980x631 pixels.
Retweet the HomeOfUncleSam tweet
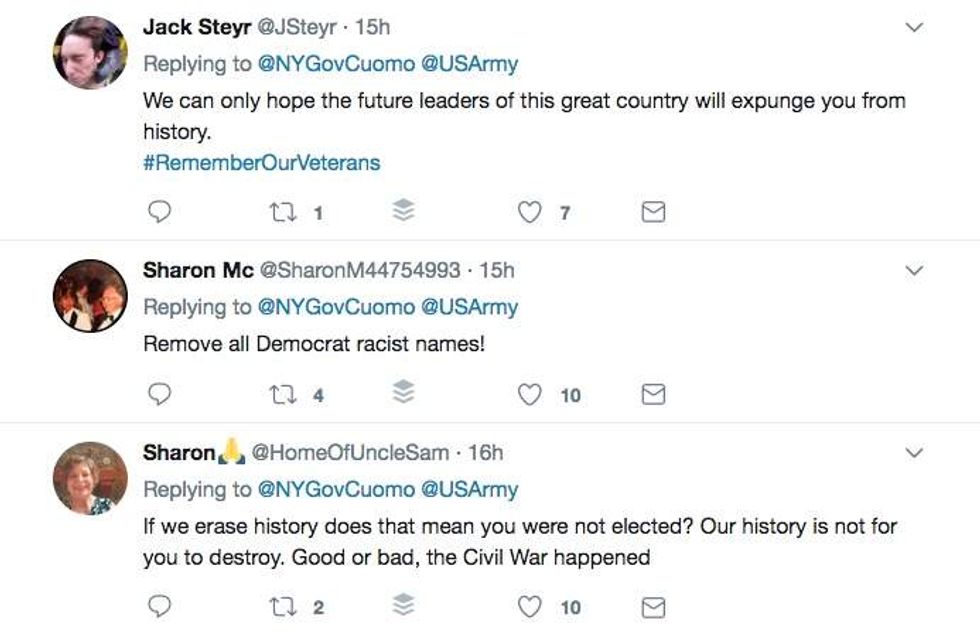tap(280, 607)
